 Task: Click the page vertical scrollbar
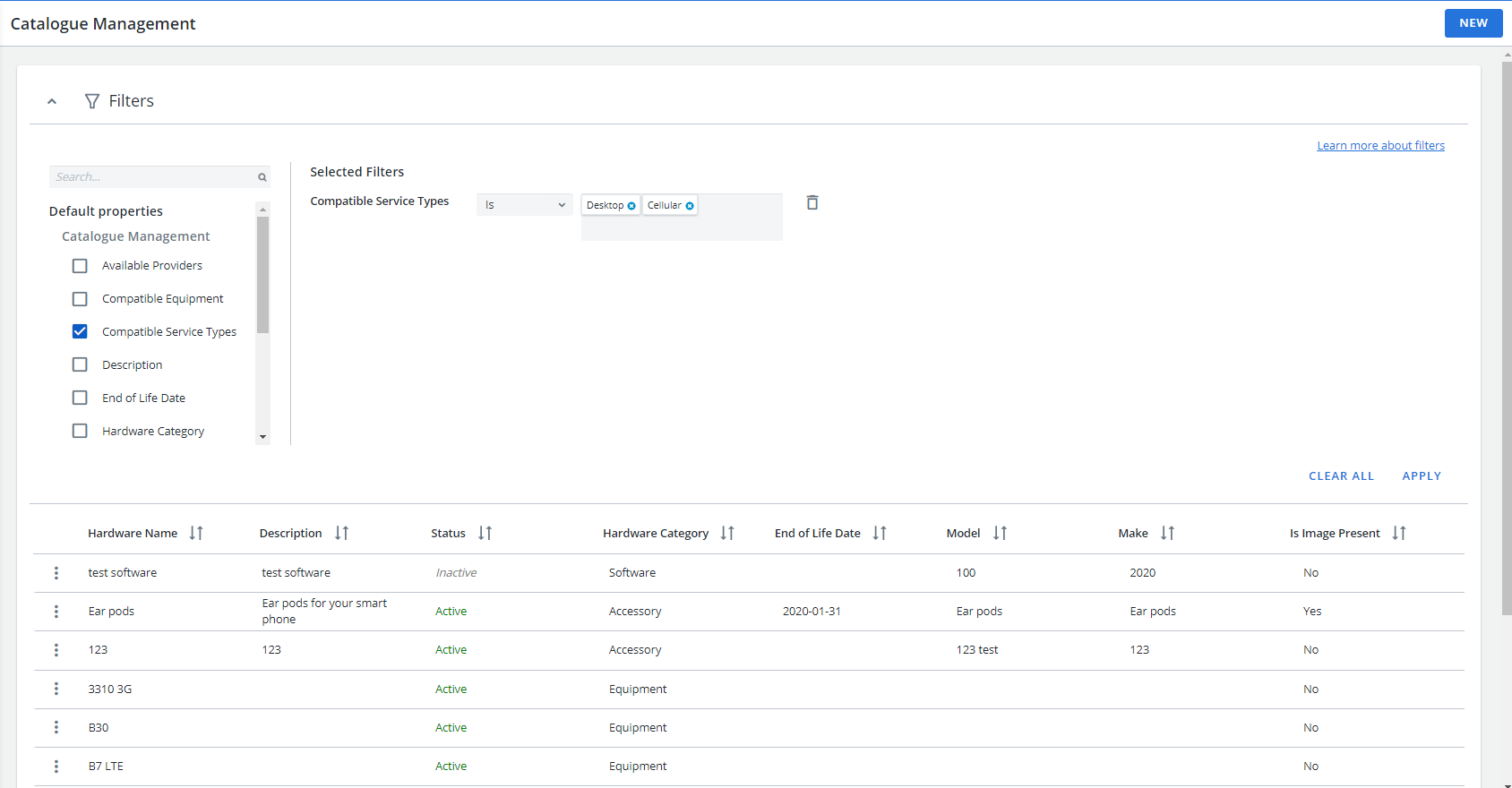tap(1507, 338)
